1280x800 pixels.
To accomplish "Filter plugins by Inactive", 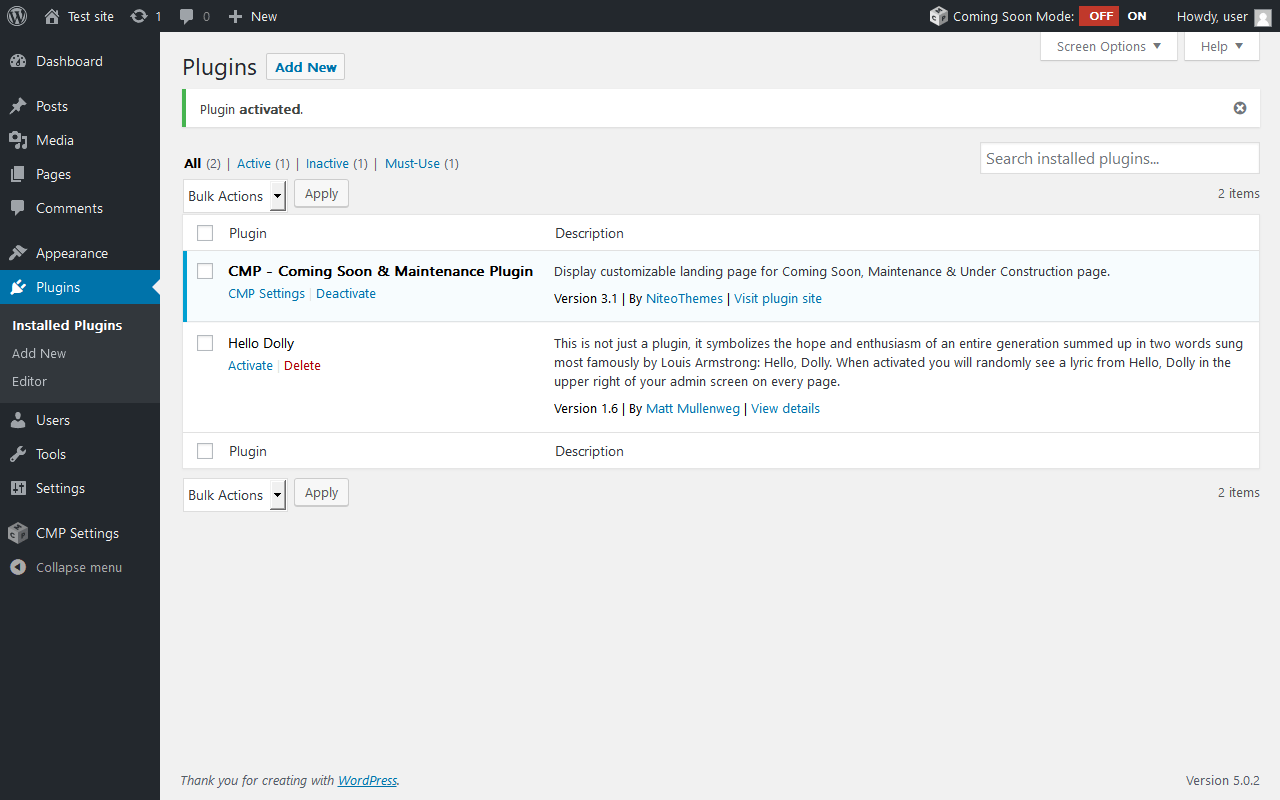I will point(327,163).
